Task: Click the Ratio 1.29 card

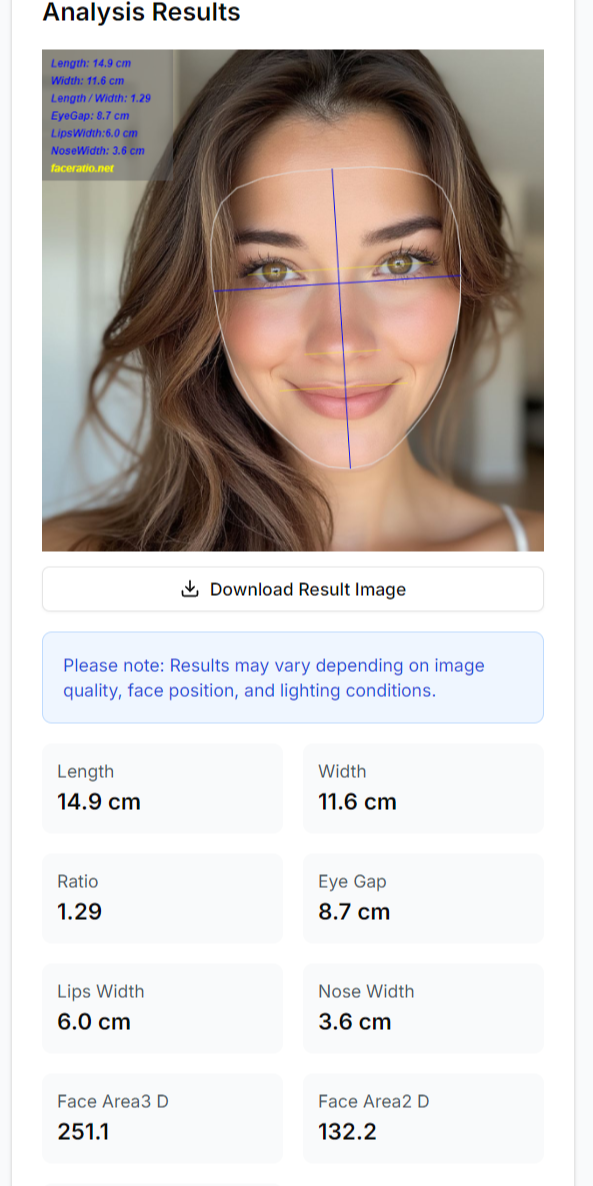Action: (162, 898)
